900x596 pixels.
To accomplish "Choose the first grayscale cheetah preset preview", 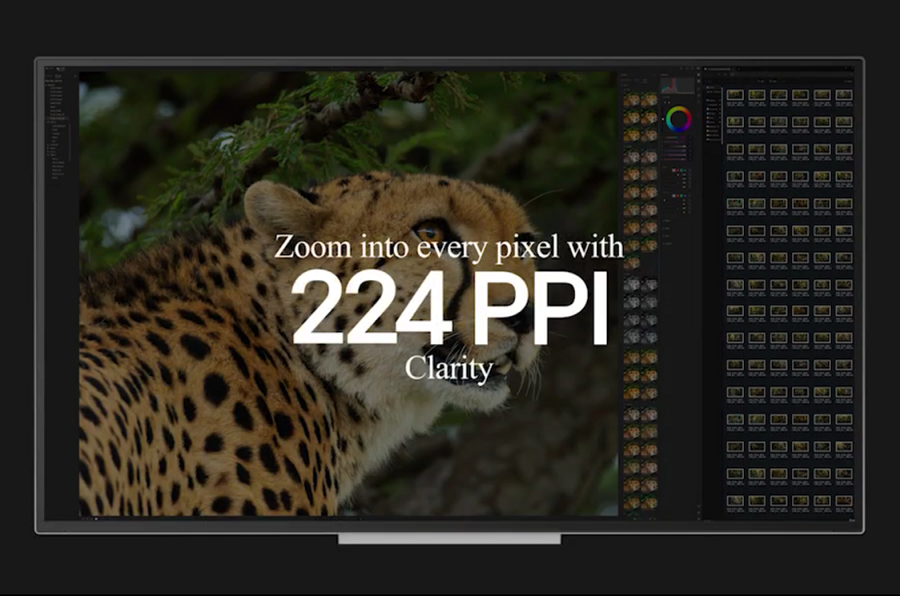I will [631, 284].
